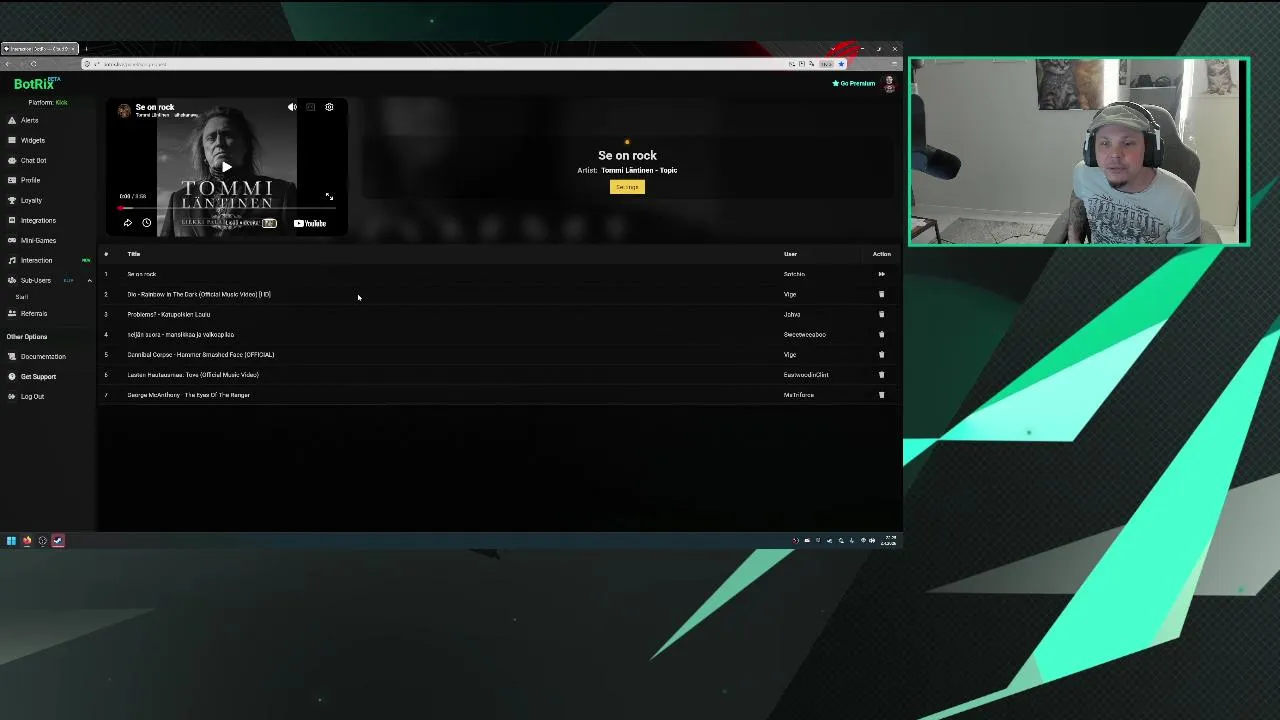Open the YouTube player settings gear
The width and height of the screenshot is (1280, 720).
click(329, 107)
